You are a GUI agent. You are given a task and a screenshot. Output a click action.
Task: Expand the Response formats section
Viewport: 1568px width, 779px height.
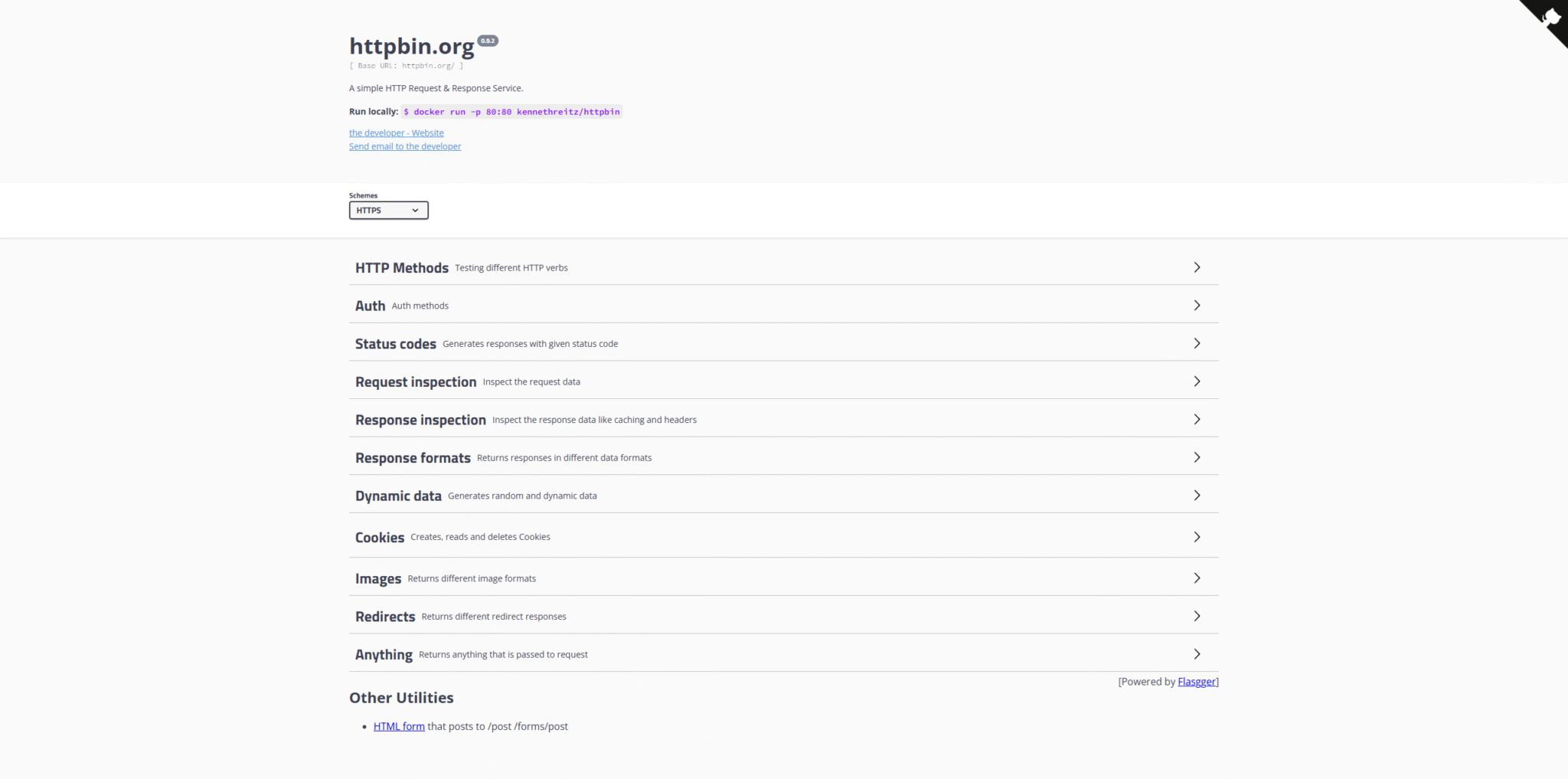click(1197, 457)
